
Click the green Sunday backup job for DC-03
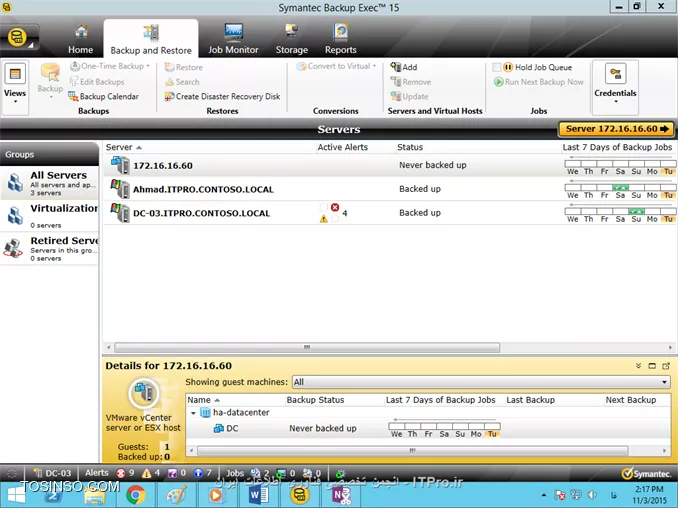[x=636, y=211]
